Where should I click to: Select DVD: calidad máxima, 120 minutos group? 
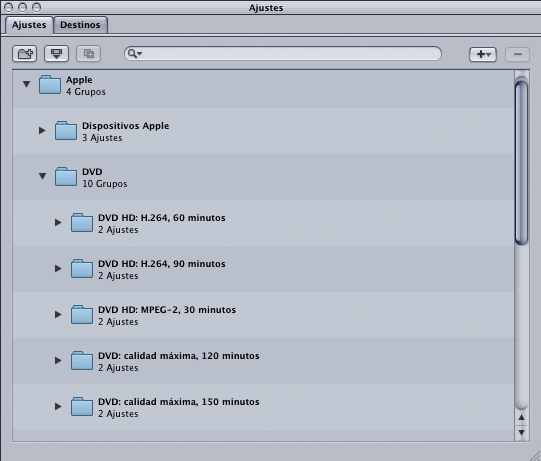point(263,361)
